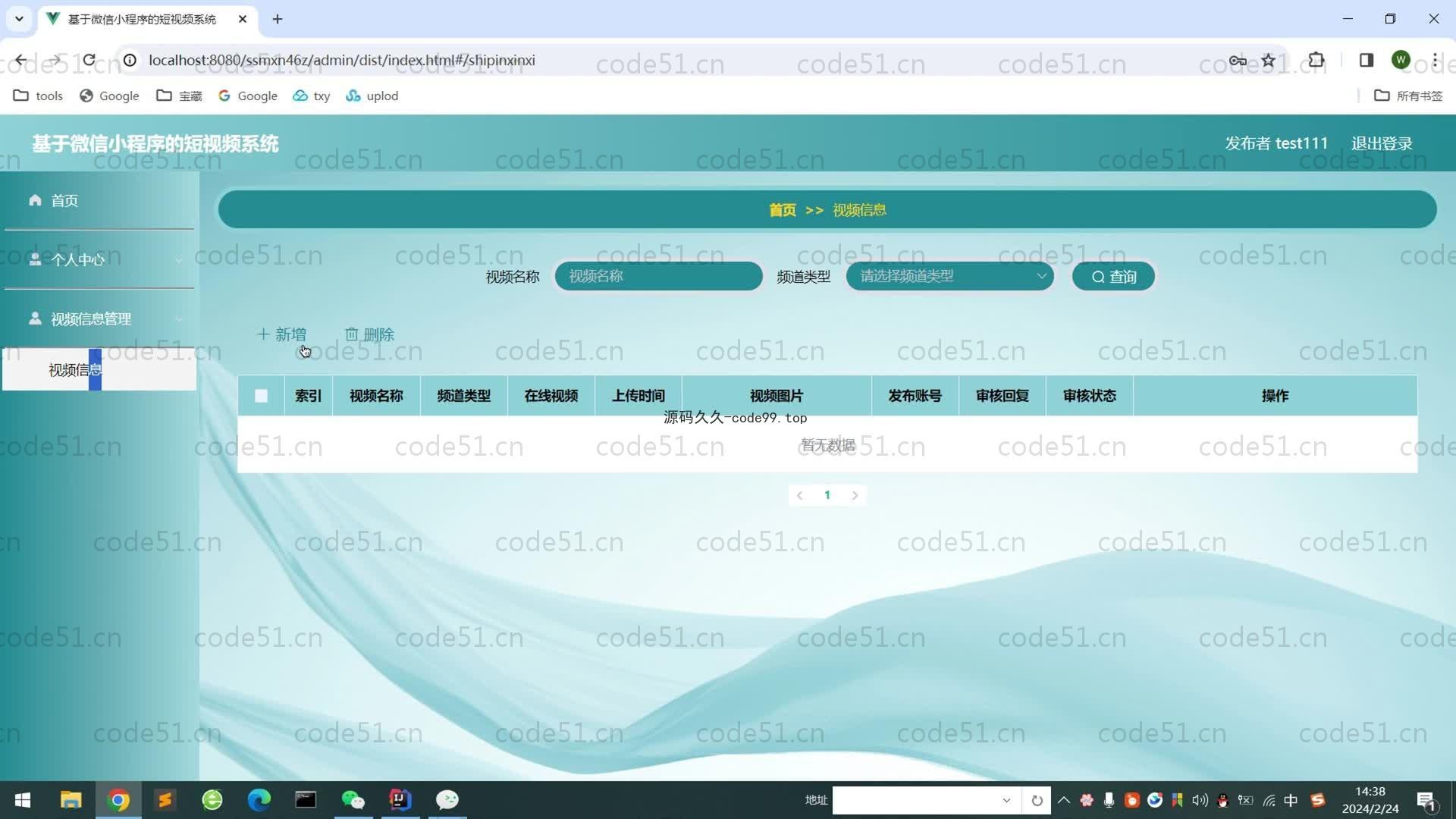Open the txy bookmark
Screen dimensions: 1456x819
312,96
